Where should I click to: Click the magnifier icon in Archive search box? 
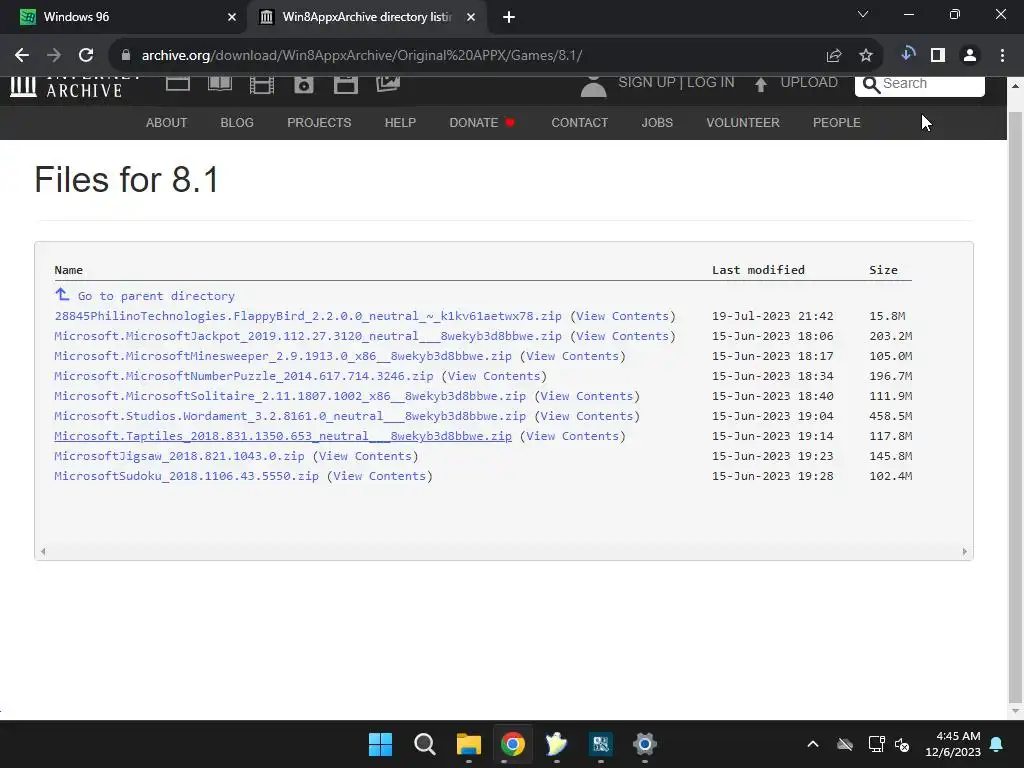point(871,85)
